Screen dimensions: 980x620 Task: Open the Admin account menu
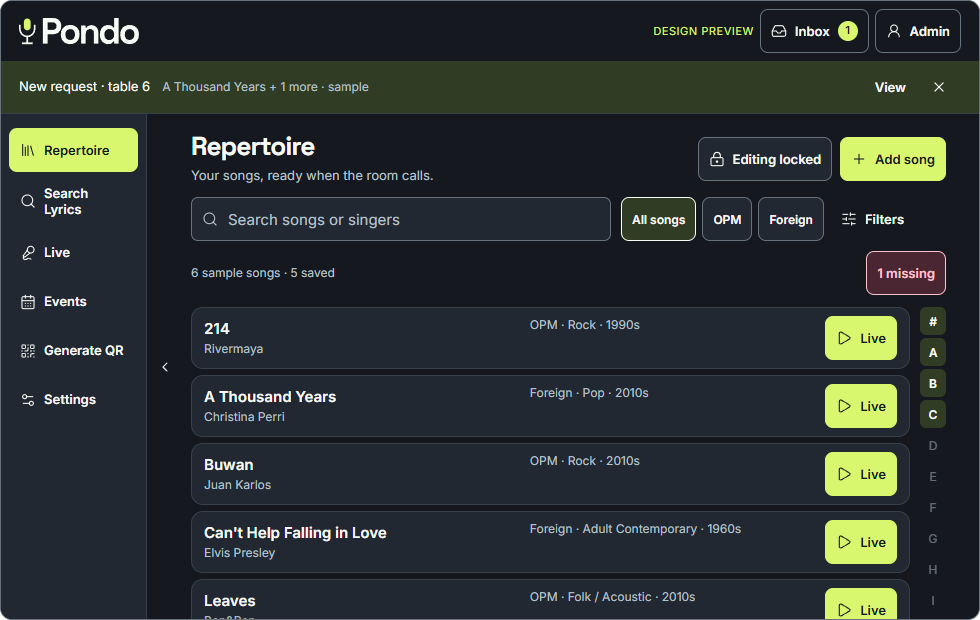[x=918, y=31]
